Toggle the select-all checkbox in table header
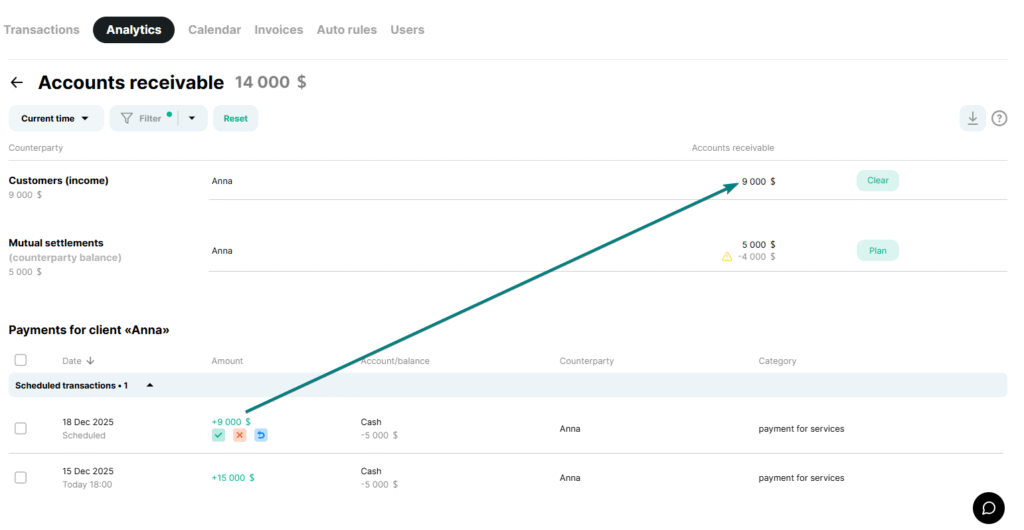 [x=21, y=360]
